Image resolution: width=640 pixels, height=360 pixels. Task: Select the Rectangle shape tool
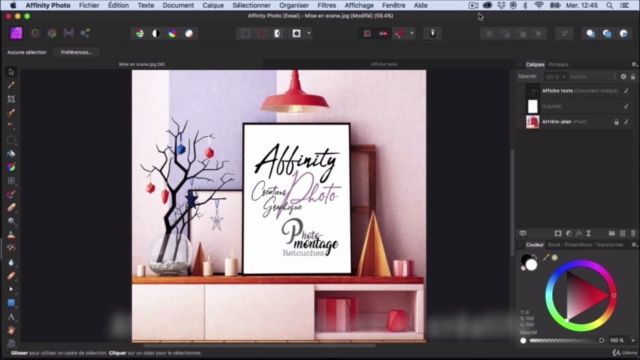pyautogui.click(x=11, y=303)
